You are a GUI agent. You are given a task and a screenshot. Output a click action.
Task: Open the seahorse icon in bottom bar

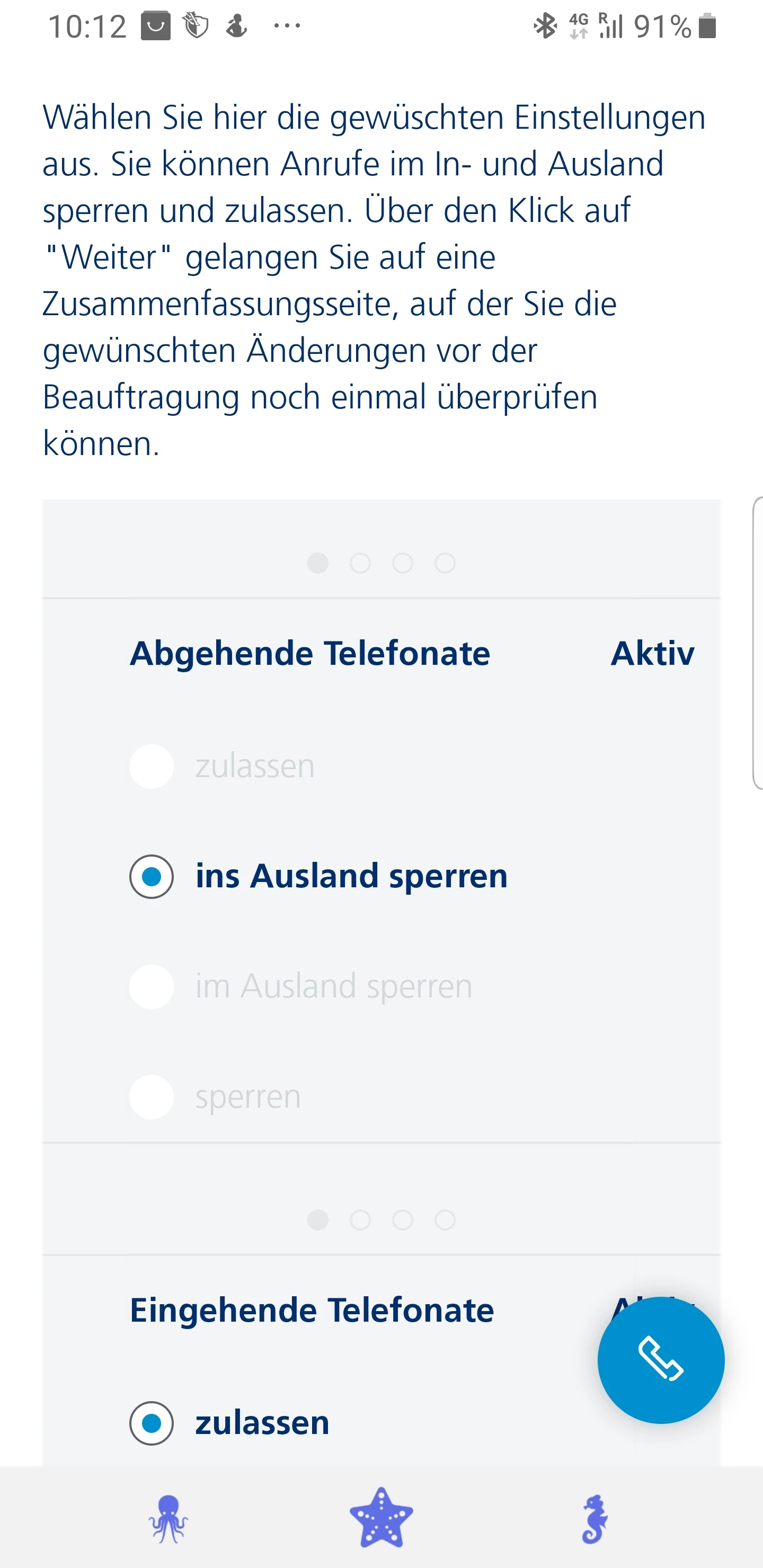595,1519
